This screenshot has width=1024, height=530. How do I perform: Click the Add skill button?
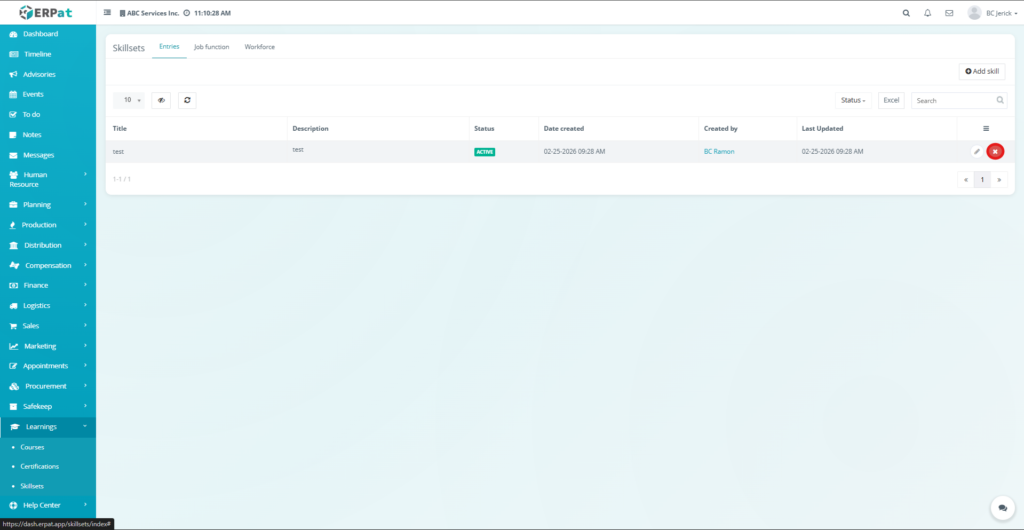[x=982, y=71]
